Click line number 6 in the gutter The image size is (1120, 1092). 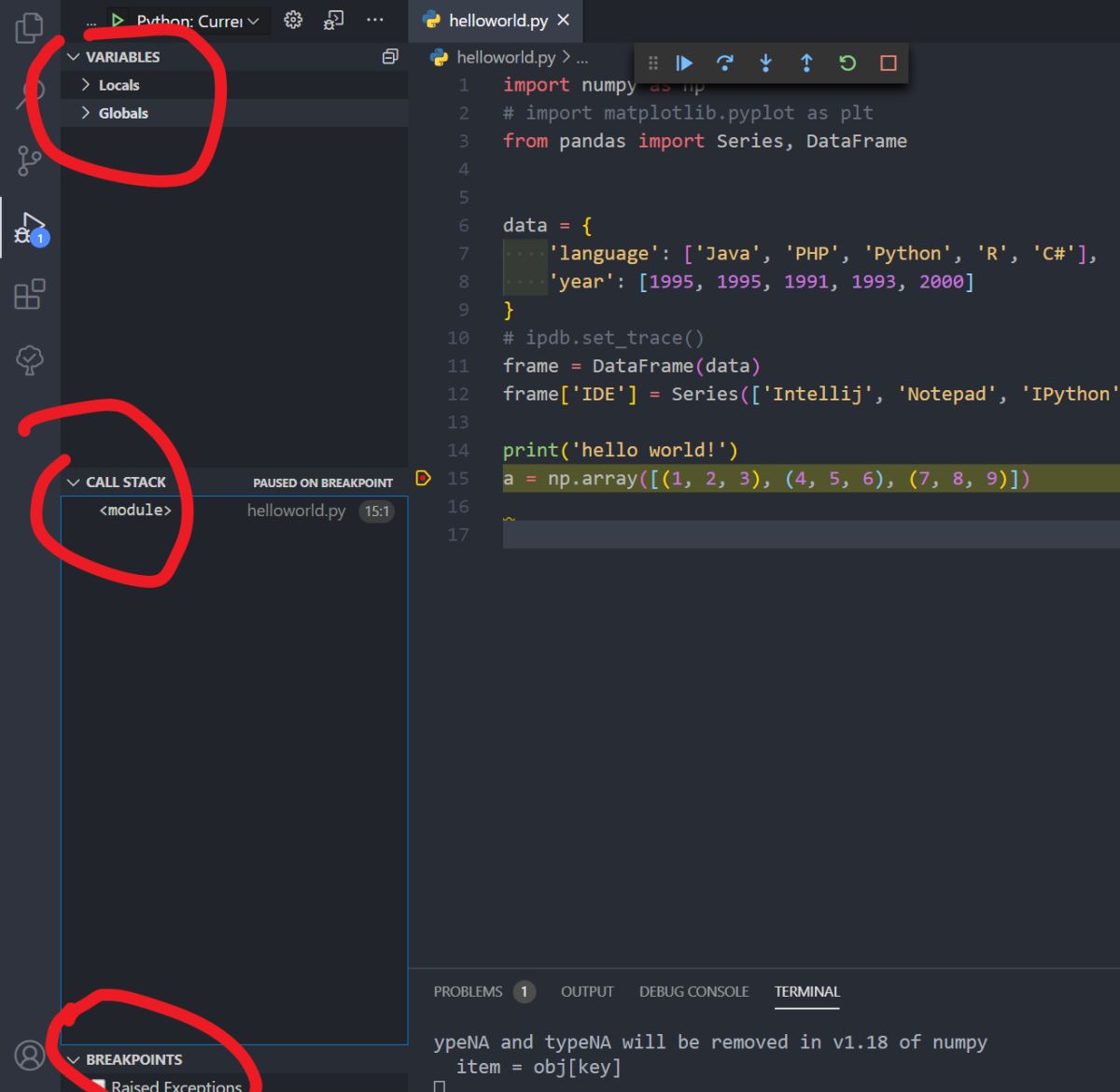[x=464, y=225]
